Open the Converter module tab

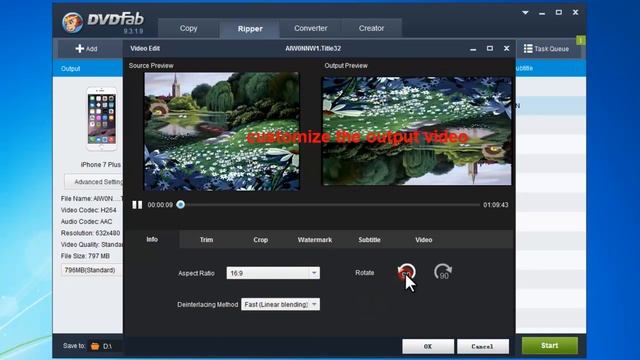pyautogui.click(x=311, y=29)
